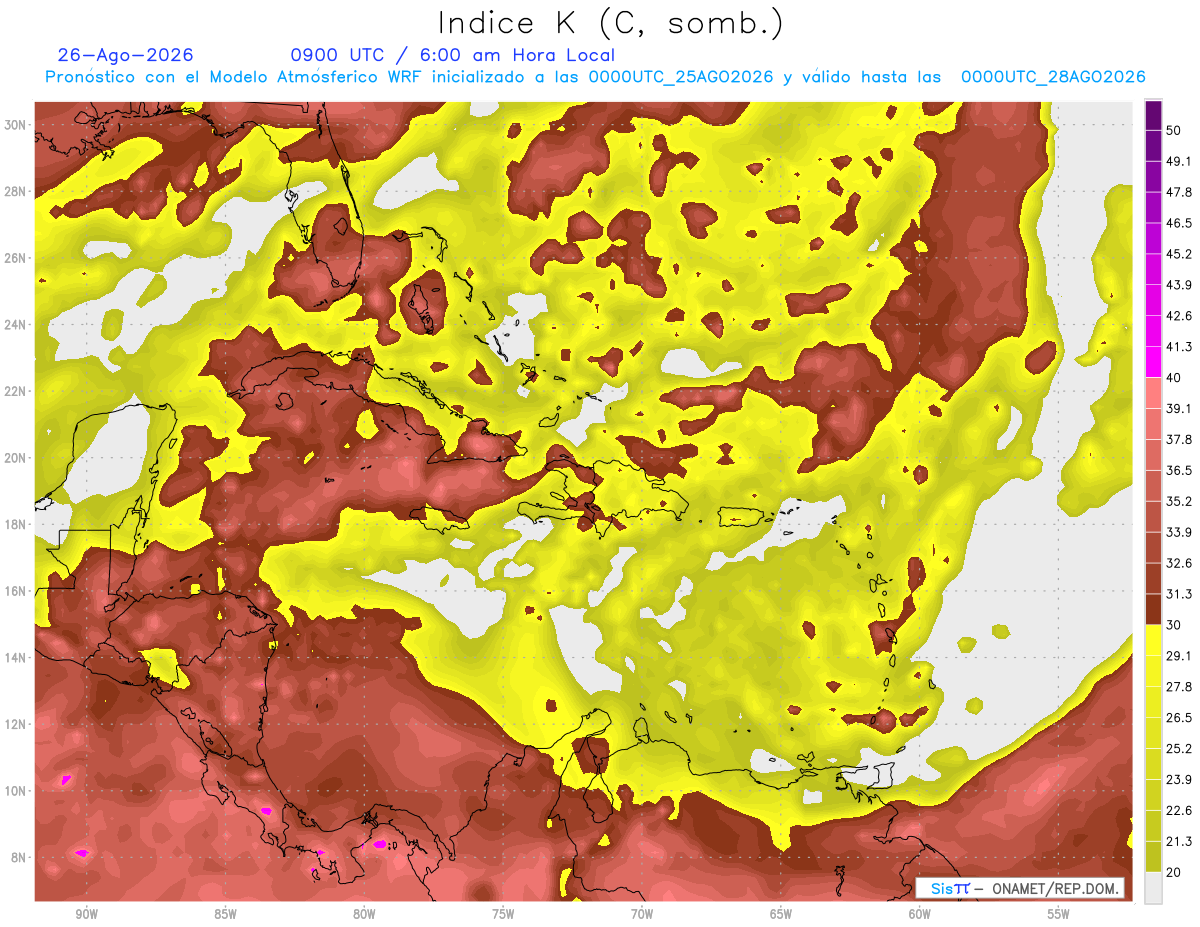Click the latitude label '20N'
The image size is (1200, 927).
tap(16, 458)
